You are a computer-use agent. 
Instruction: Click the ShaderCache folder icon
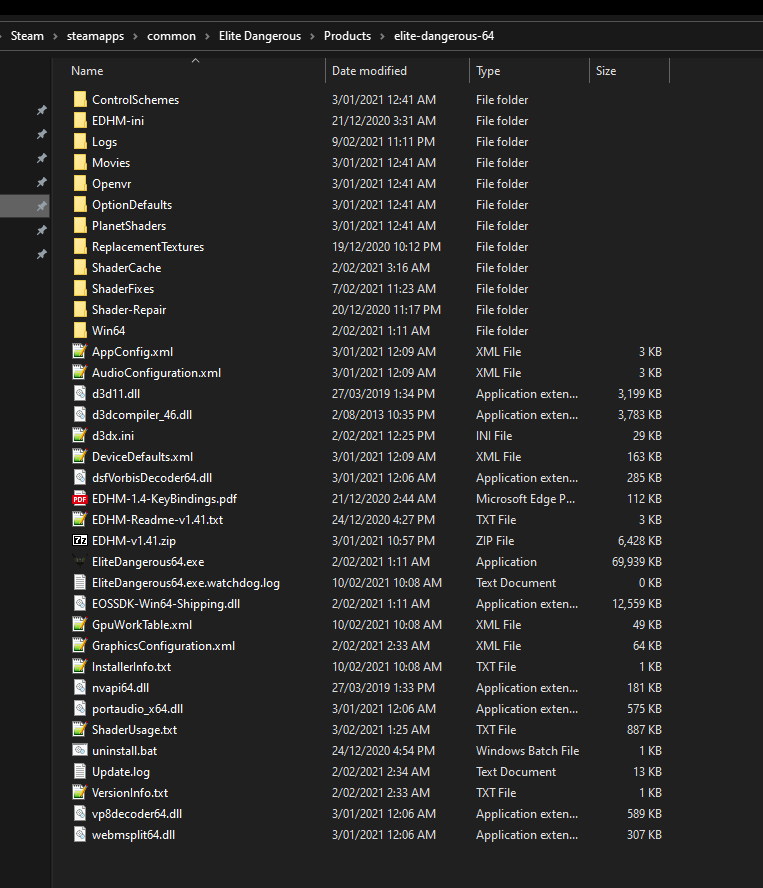[x=80, y=267]
